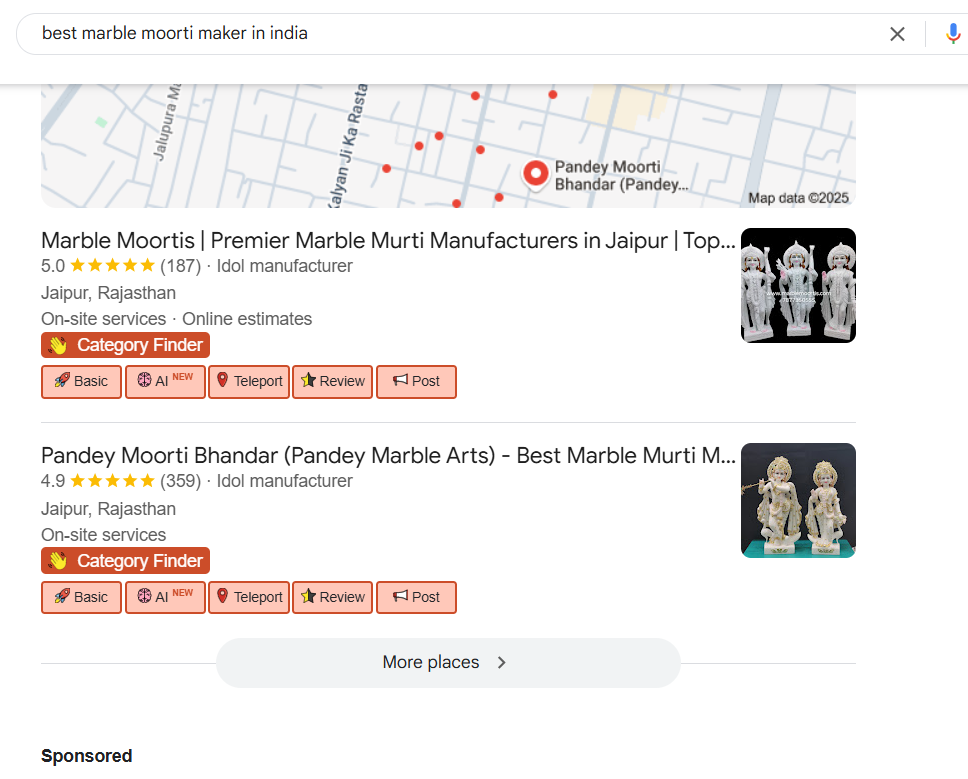Click Basic rocket button under Marble Moortis

pyautogui.click(x=81, y=381)
